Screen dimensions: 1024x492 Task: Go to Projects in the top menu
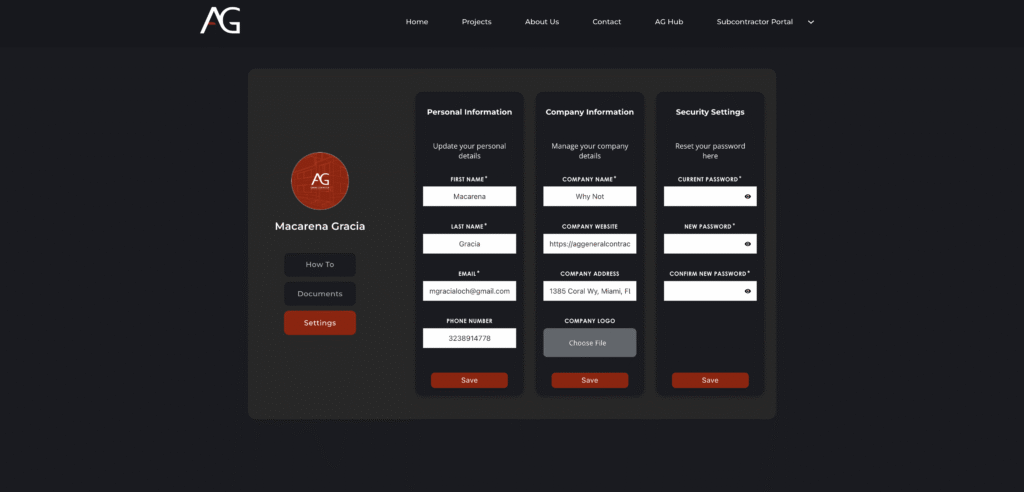pyautogui.click(x=476, y=22)
